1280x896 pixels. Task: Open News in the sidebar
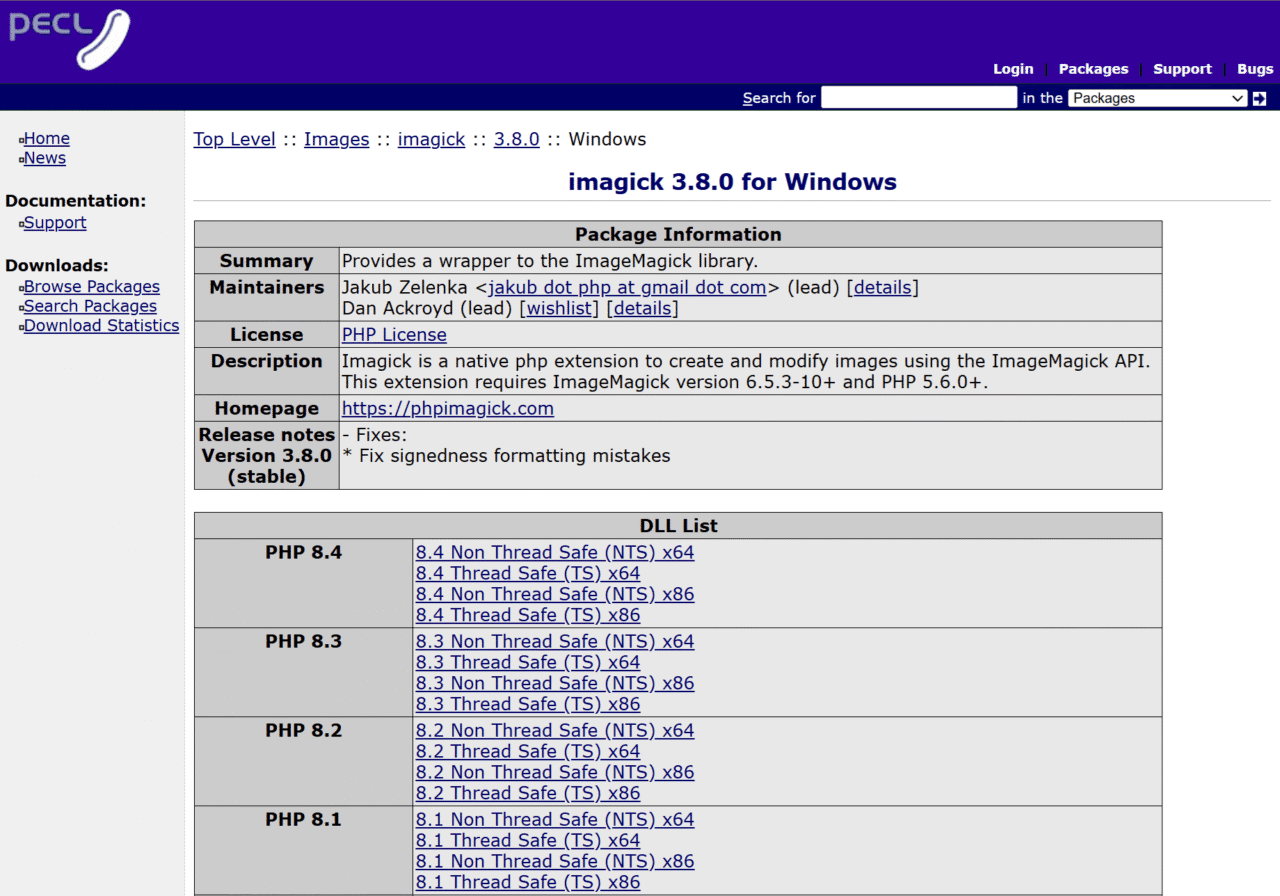[x=45, y=158]
